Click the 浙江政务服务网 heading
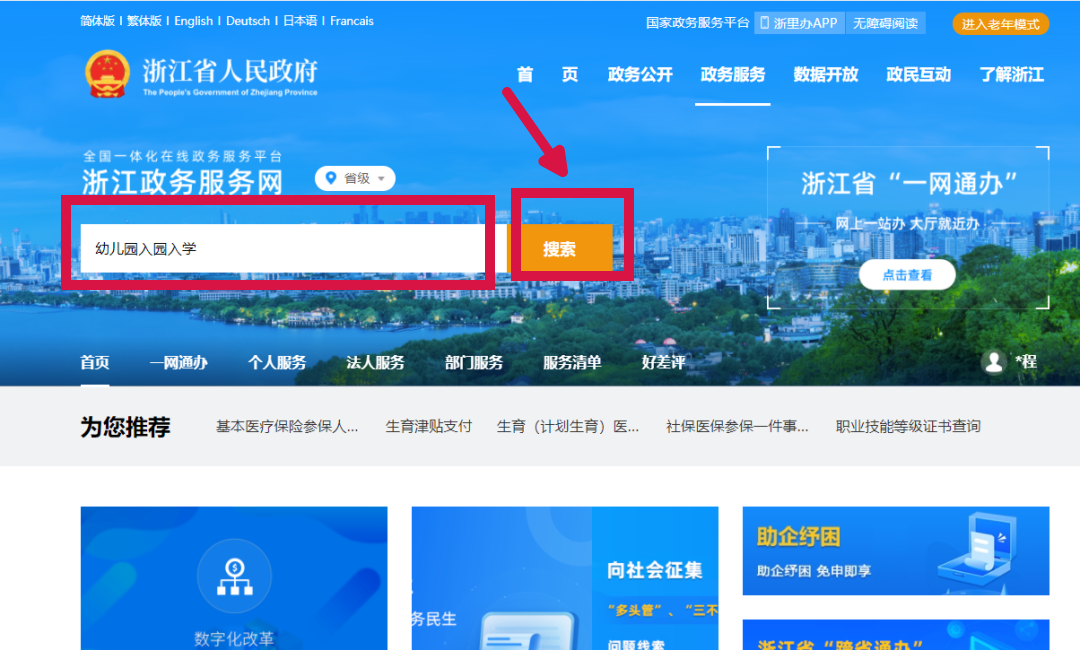Screen dimensions: 1080x650 coord(183,182)
